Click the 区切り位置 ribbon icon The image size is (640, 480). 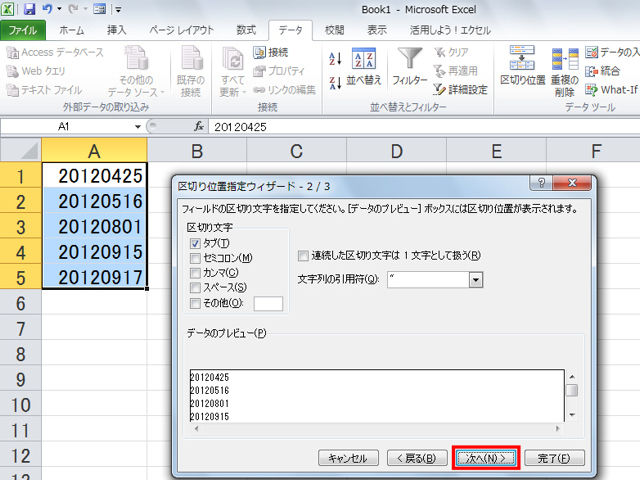click(522, 58)
